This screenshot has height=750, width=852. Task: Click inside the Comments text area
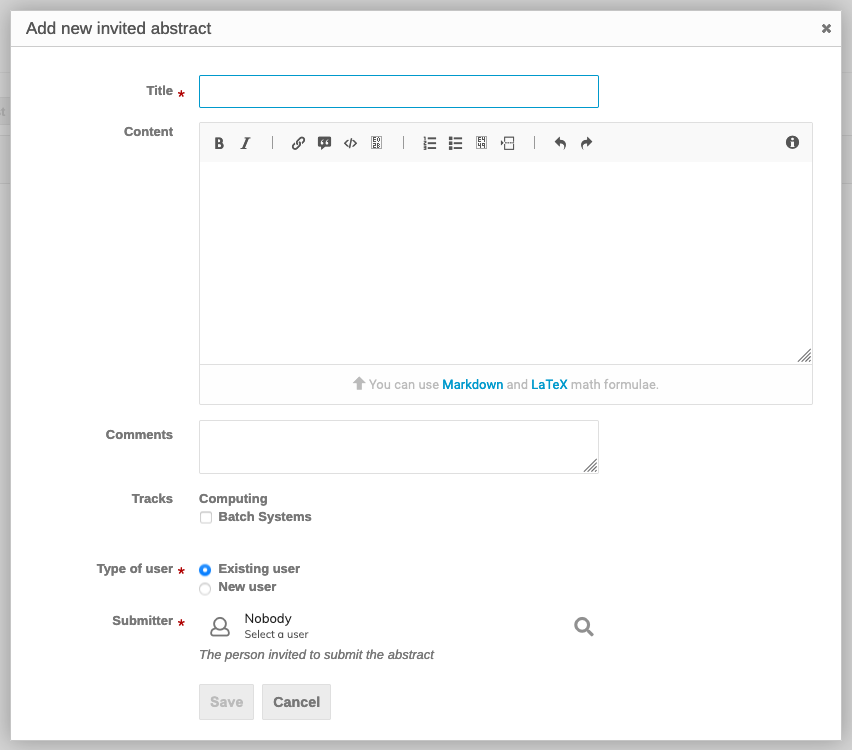point(399,447)
